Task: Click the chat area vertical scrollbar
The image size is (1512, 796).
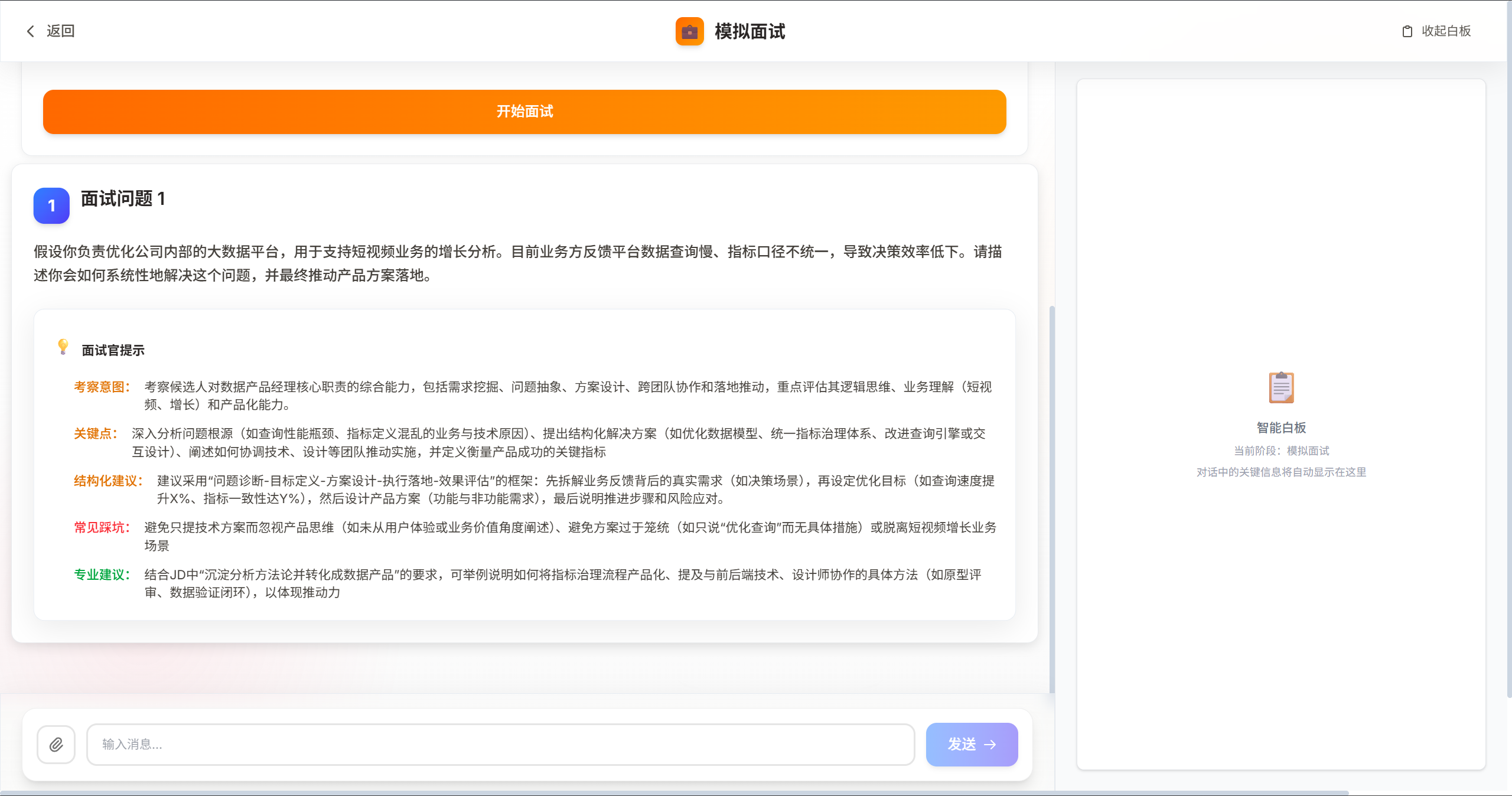Action: [x=1052, y=499]
